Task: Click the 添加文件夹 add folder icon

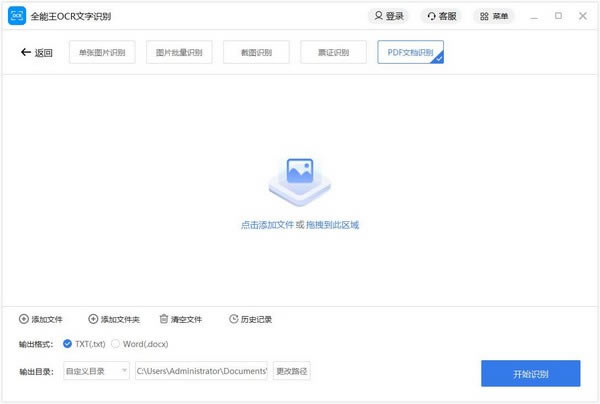Action: 93,319
